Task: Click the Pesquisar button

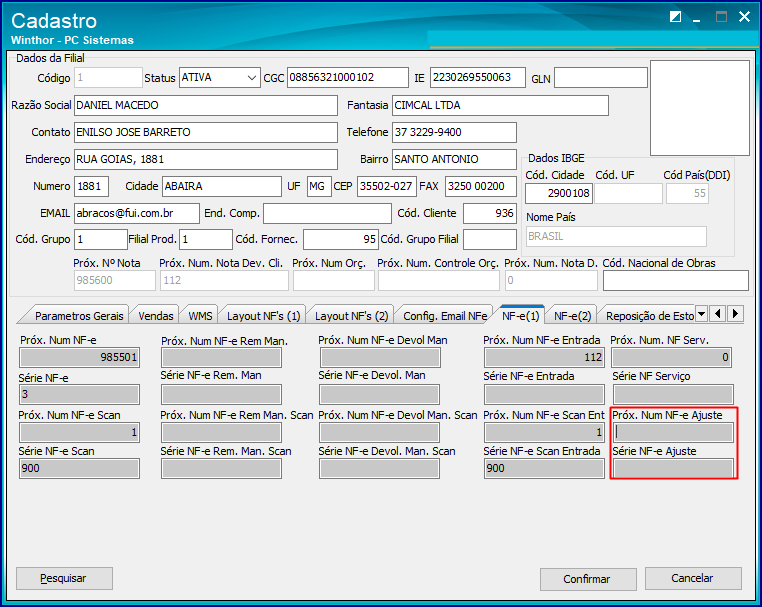Action: pos(64,578)
